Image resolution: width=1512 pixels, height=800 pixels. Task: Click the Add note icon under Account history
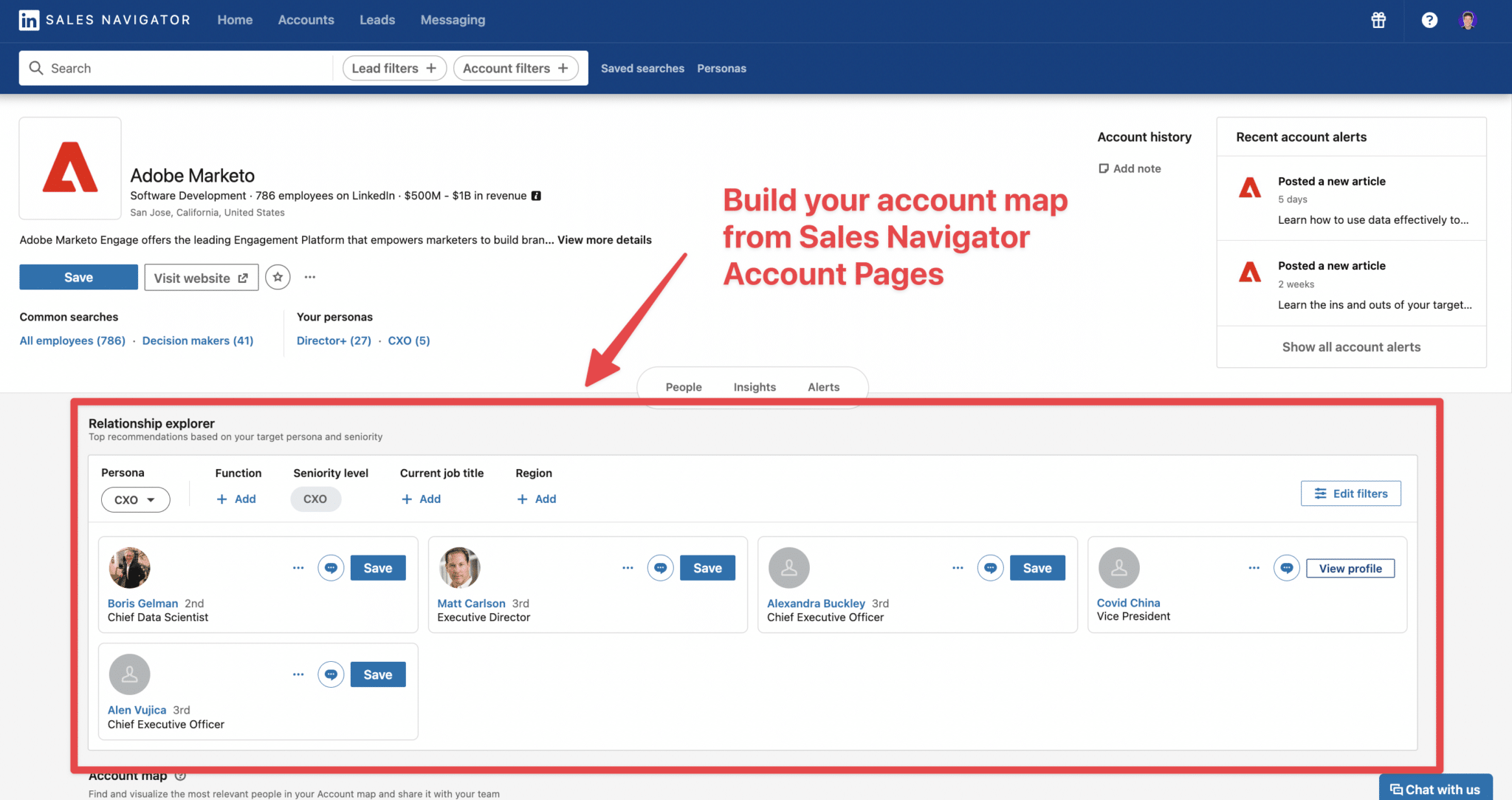tap(1103, 168)
